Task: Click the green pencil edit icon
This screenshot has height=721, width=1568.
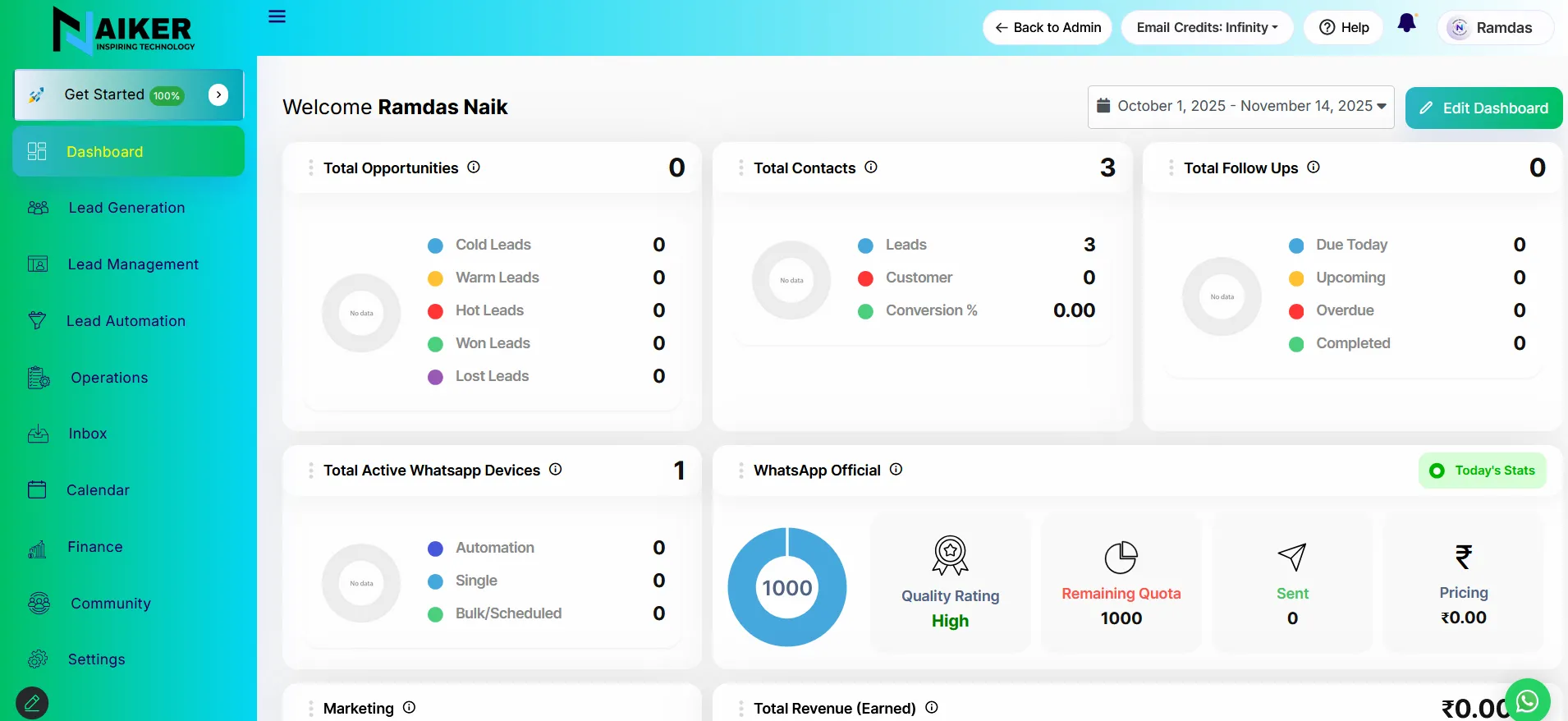Action: point(32,702)
